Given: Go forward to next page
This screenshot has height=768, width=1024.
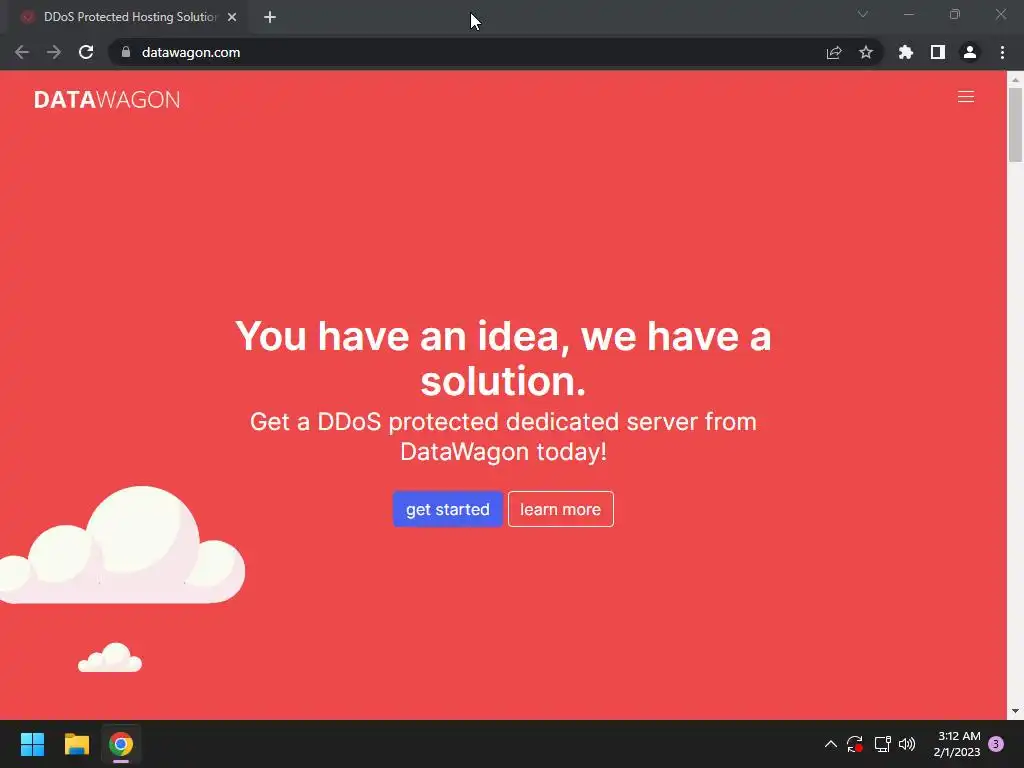Looking at the screenshot, I should tap(54, 52).
